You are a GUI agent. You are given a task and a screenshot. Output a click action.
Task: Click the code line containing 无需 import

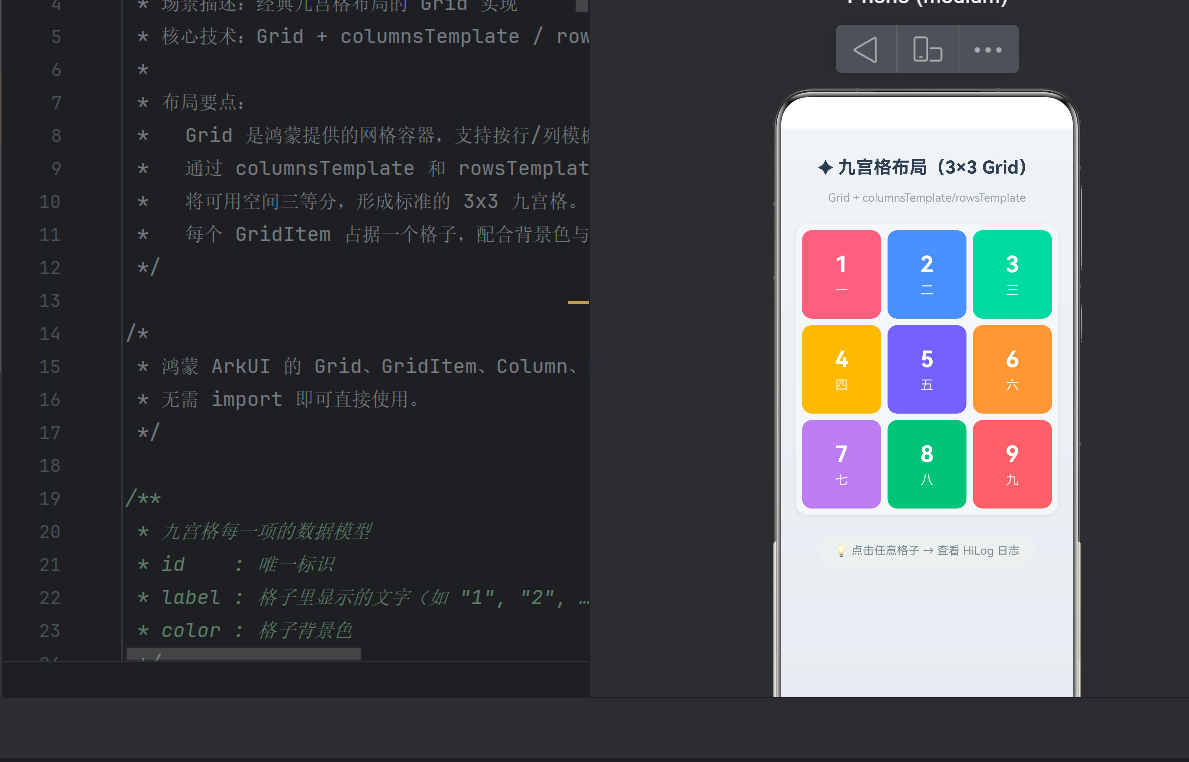pos(279,400)
